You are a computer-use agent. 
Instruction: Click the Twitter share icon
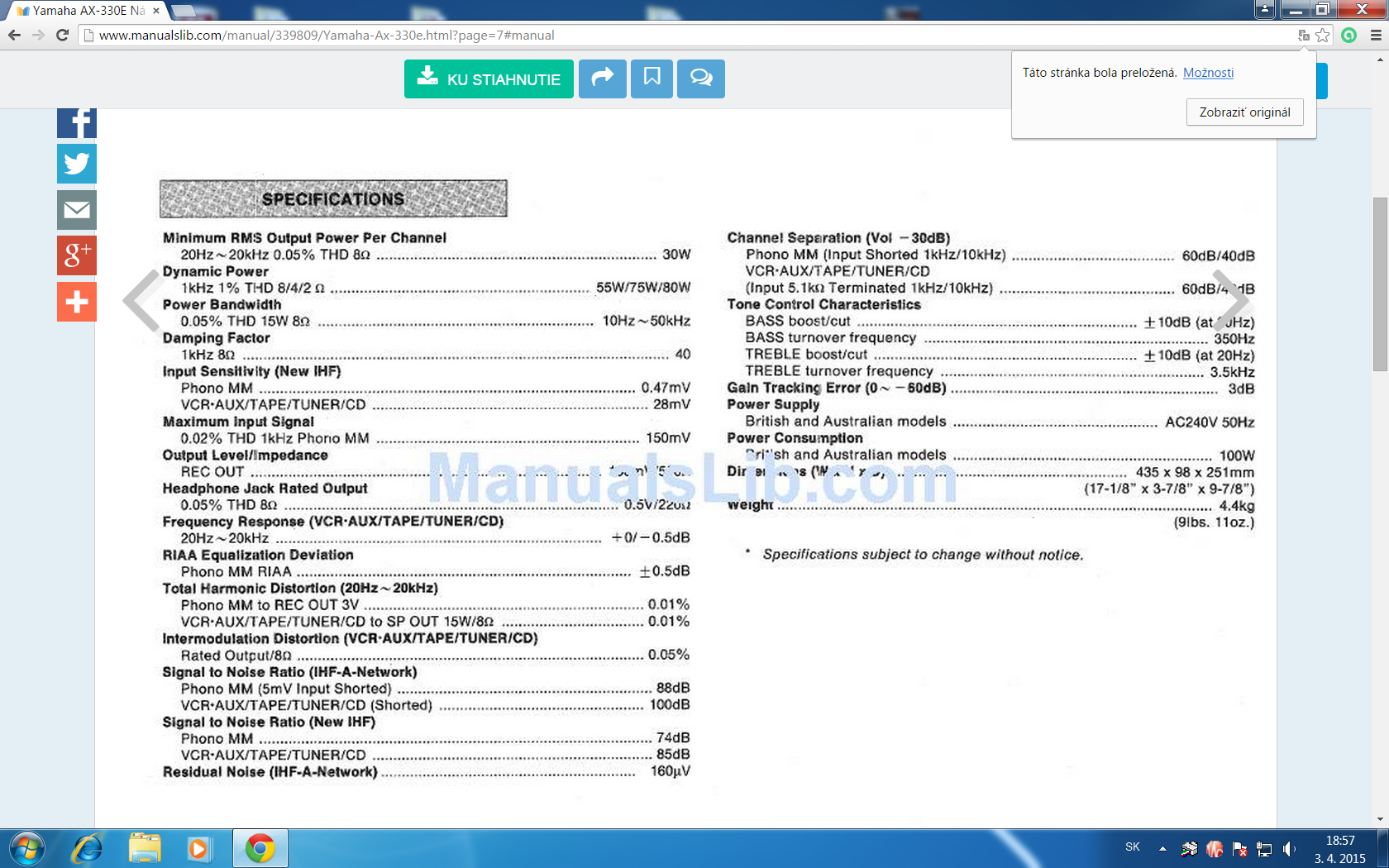tap(77, 164)
